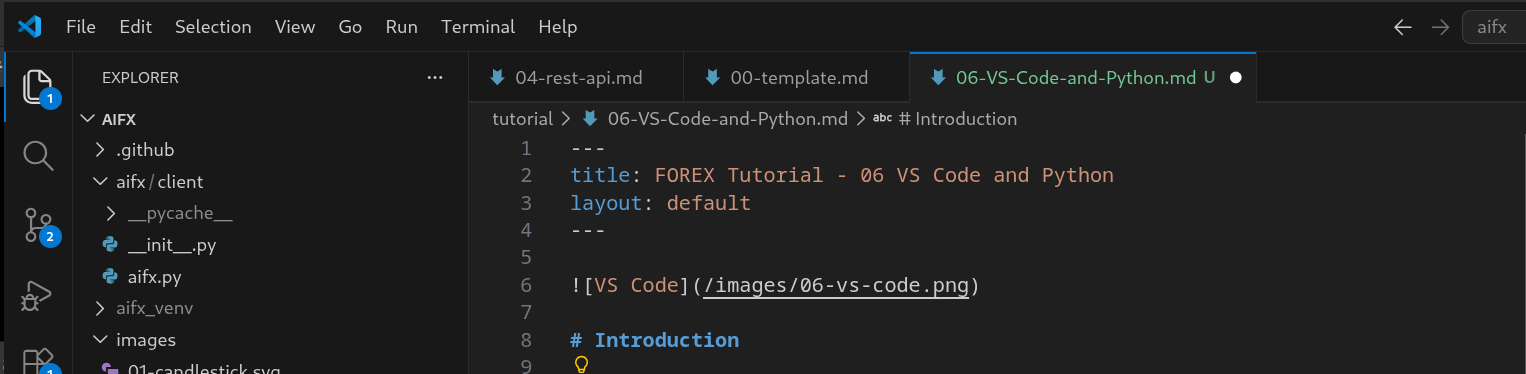The width and height of the screenshot is (1526, 374).
Task: Go forward with the right arrow
Action: [x=1440, y=28]
